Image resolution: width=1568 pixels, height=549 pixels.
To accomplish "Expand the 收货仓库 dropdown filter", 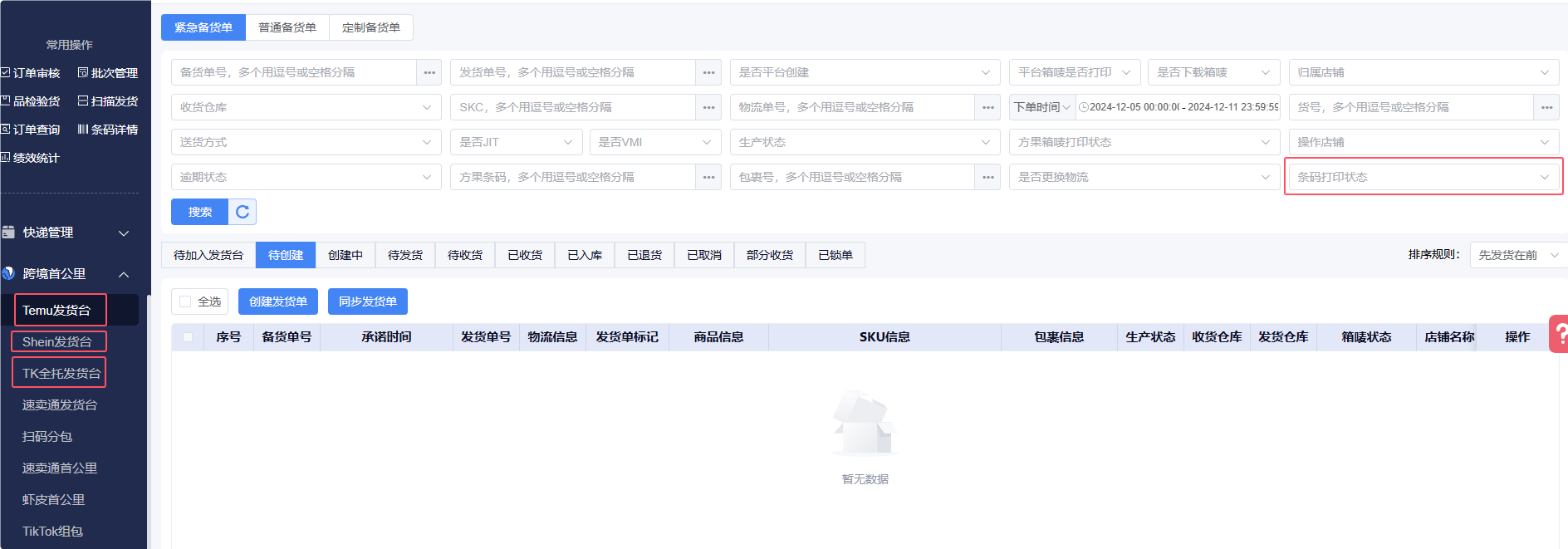I will tap(306, 107).
